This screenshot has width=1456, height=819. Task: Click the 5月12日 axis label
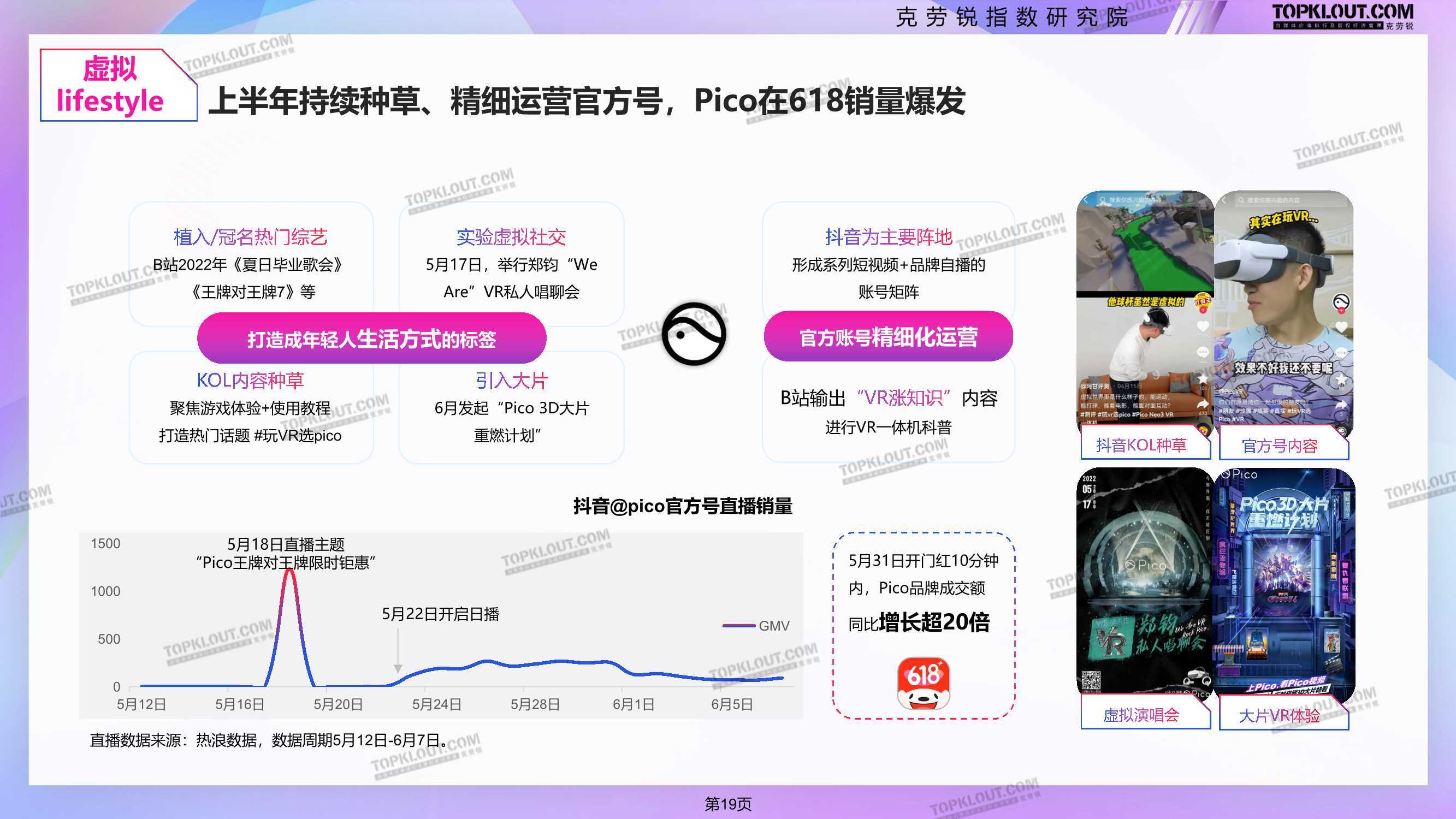[x=141, y=704]
